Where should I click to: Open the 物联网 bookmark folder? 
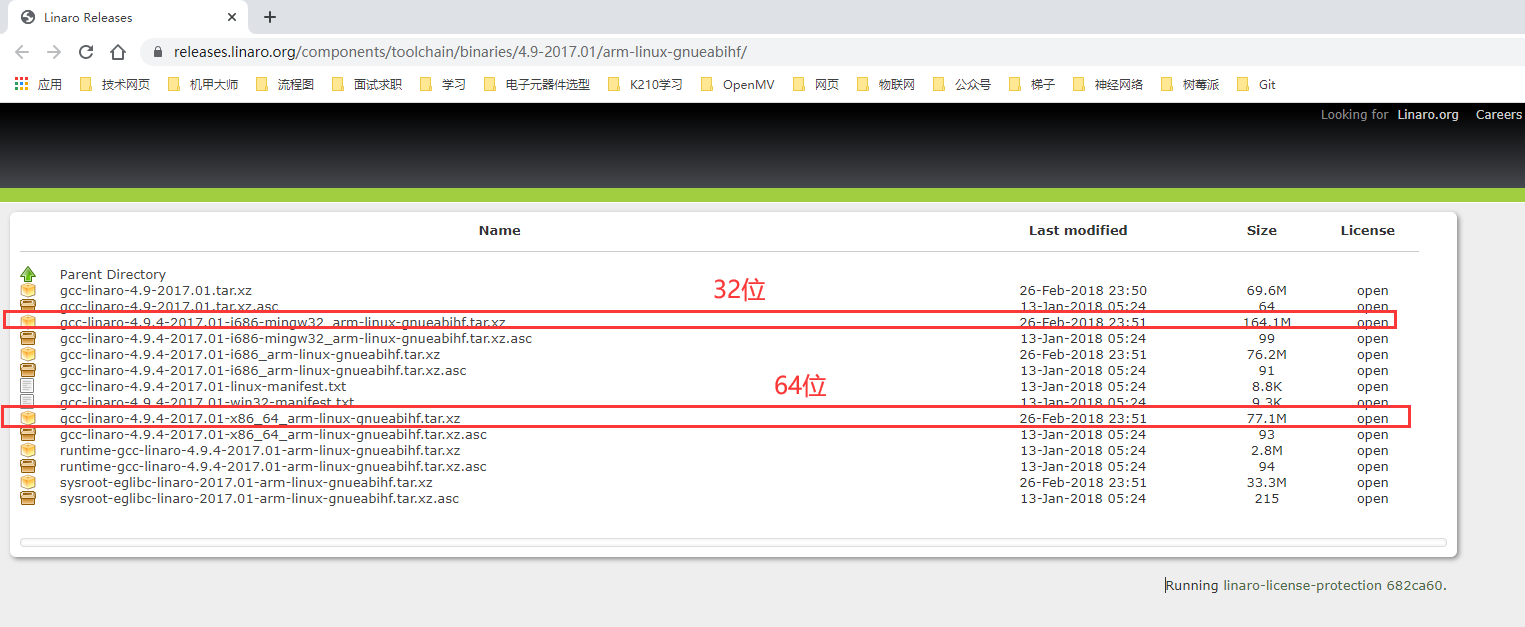point(885,84)
